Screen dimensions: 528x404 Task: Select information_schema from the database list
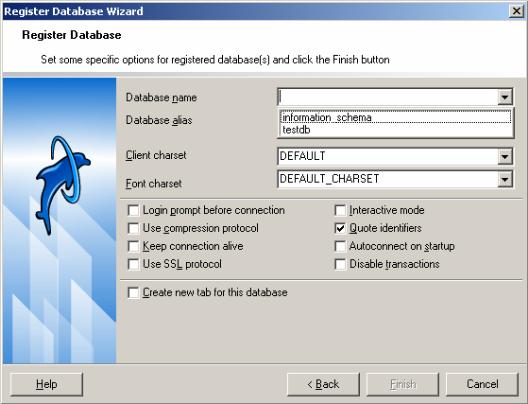coord(395,117)
